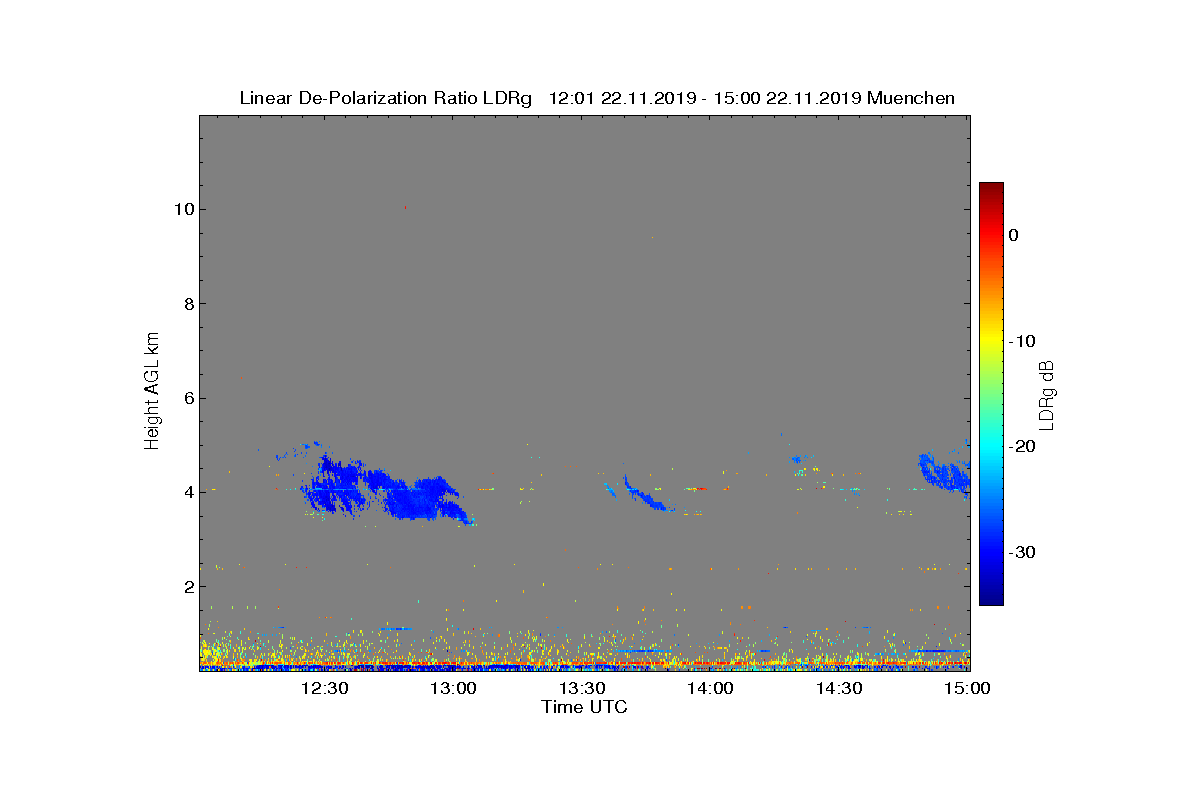Click the blue cloud patch at right edge near 15:00

(945, 470)
